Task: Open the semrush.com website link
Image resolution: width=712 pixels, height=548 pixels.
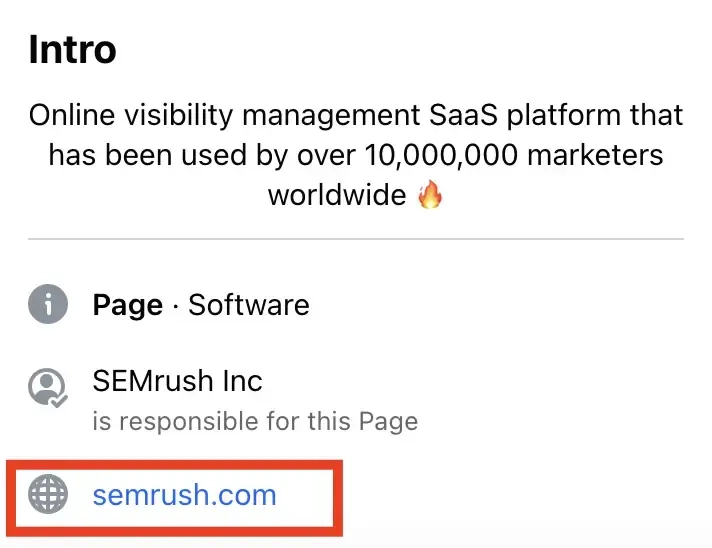Action: 184,494
